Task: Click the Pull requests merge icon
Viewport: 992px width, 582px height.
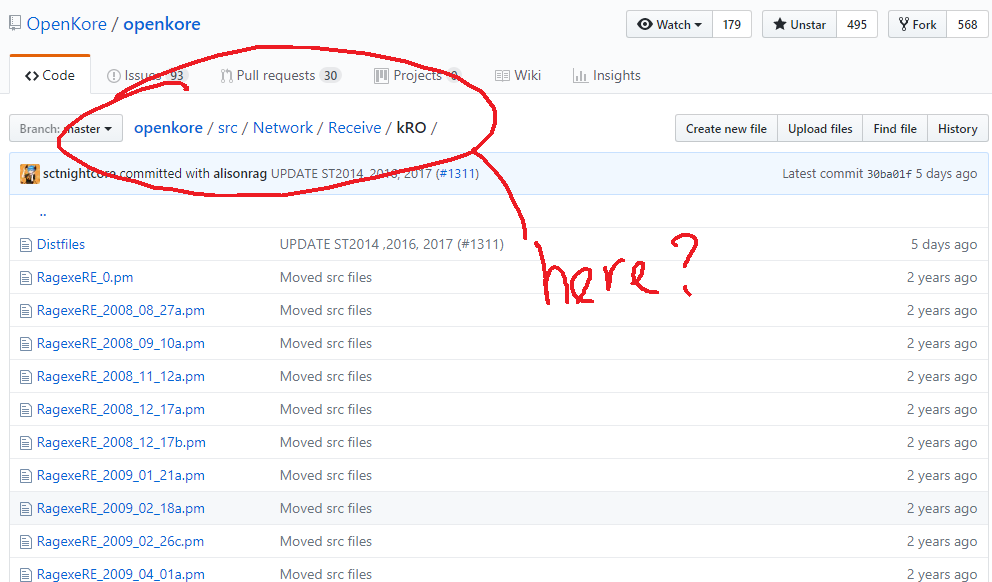Action: (226, 76)
